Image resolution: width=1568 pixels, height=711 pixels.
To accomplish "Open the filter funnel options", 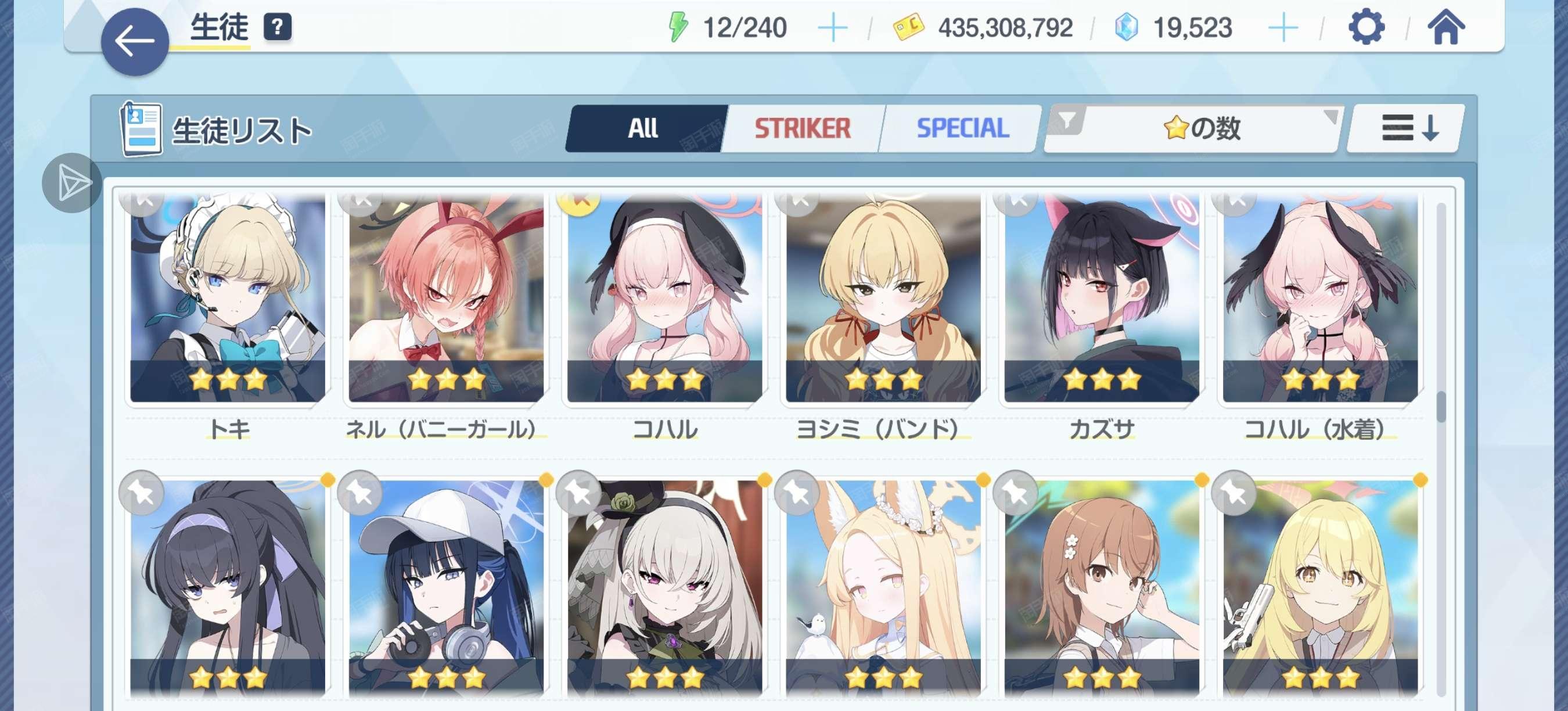I will 1066,120.
